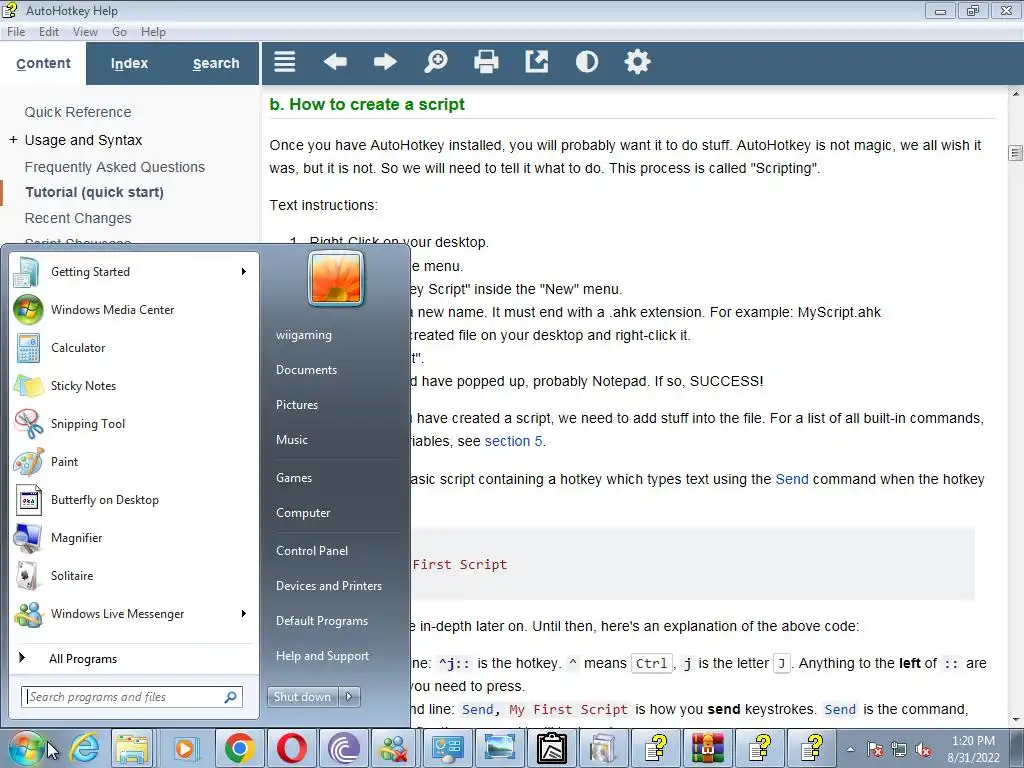Viewport: 1024px width, 768px height.
Task: Open WinRAR icon on taskbar
Action: [x=708, y=748]
